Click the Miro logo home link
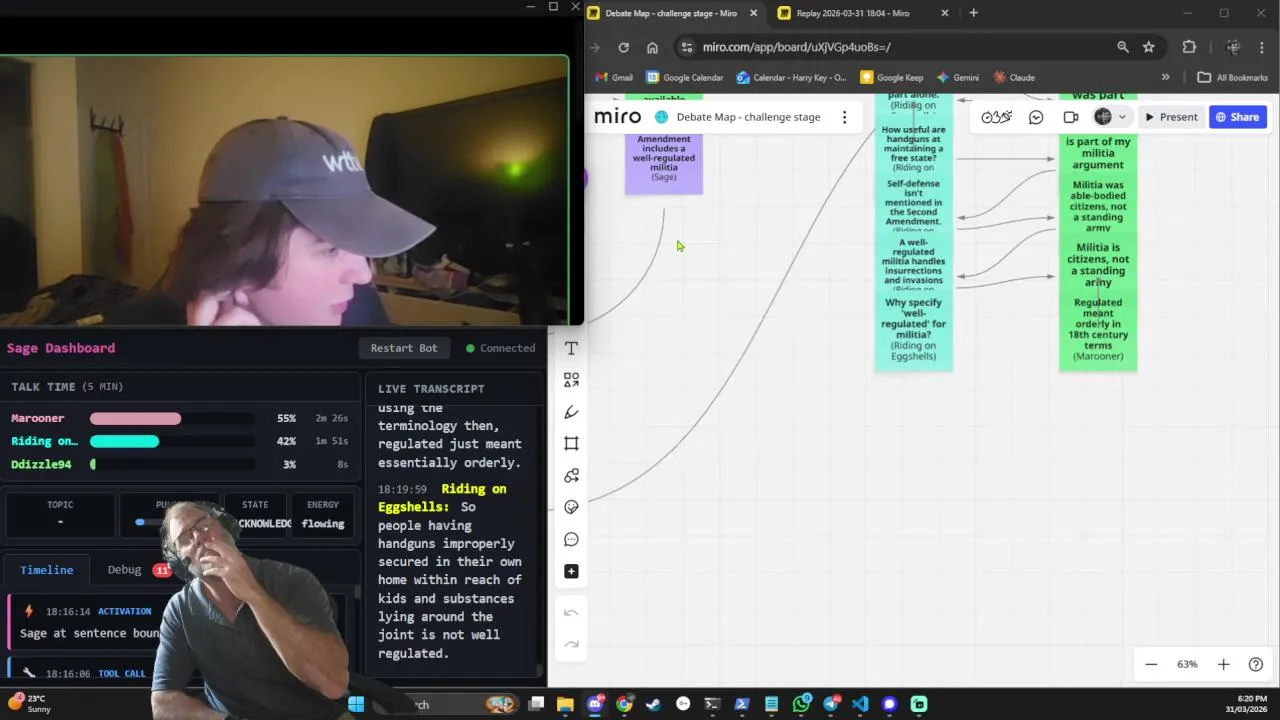 [x=617, y=117]
